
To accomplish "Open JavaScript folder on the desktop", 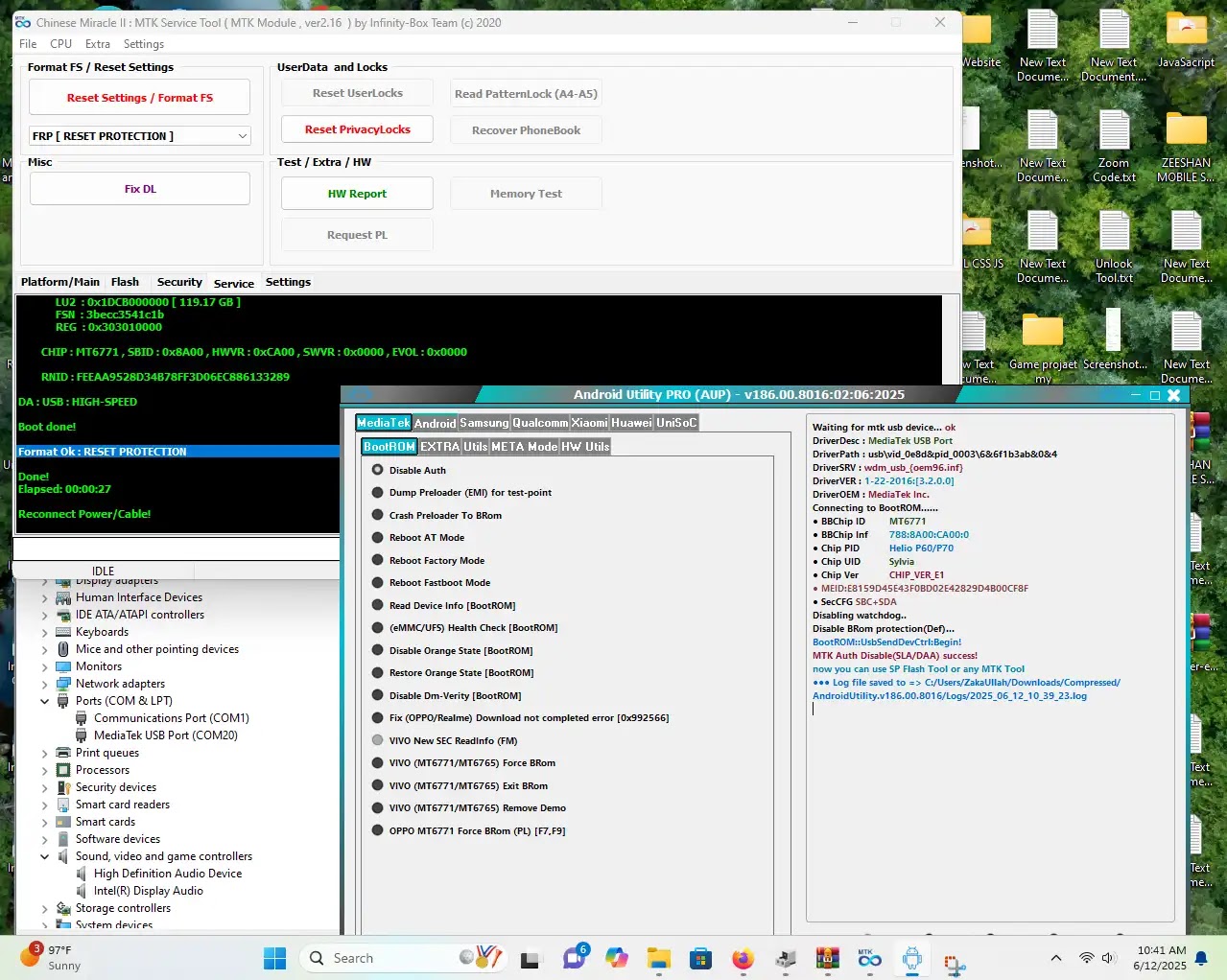I will click(1186, 40).
